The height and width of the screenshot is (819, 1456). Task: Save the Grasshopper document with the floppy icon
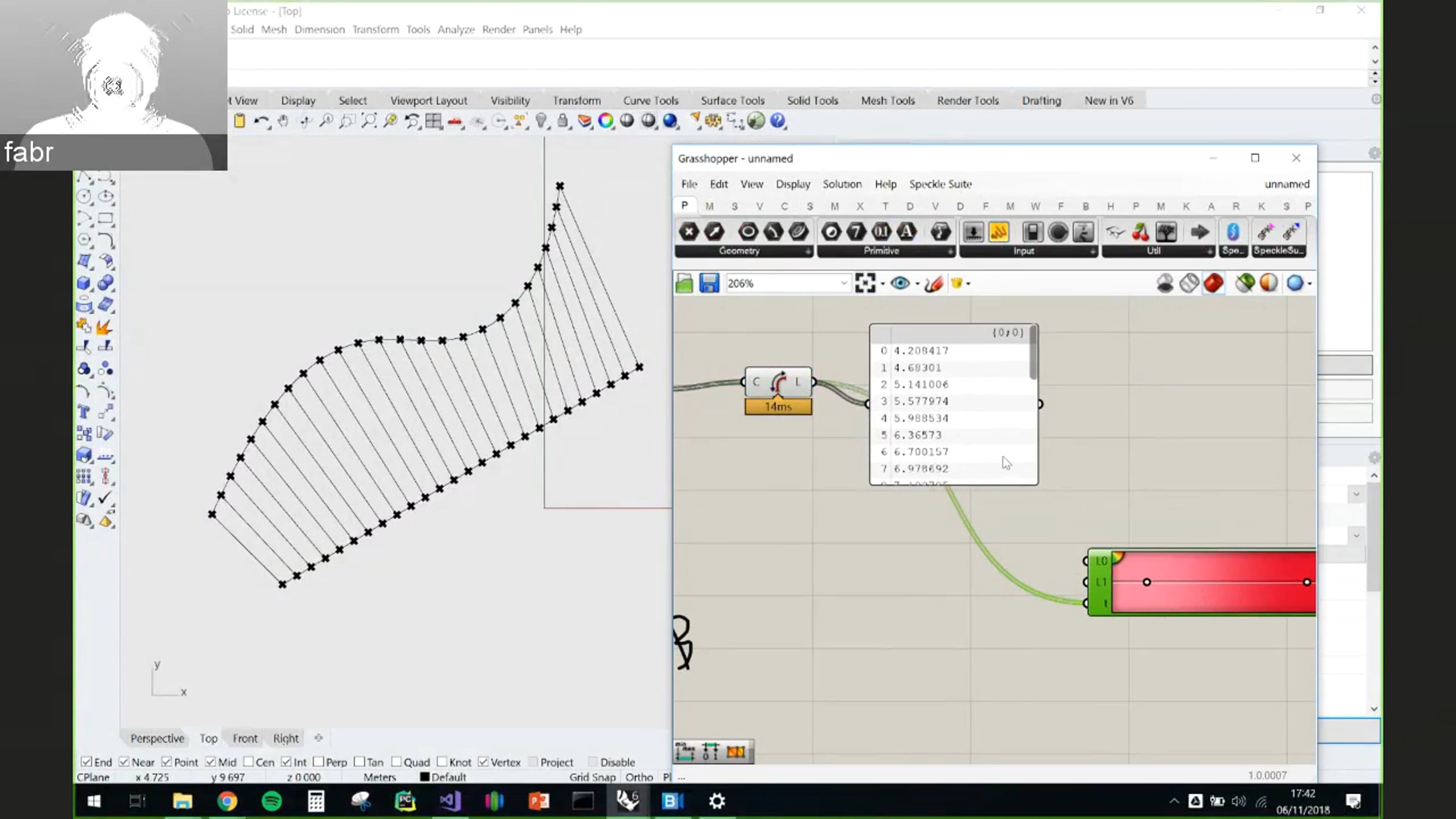(x=709, y=283)
